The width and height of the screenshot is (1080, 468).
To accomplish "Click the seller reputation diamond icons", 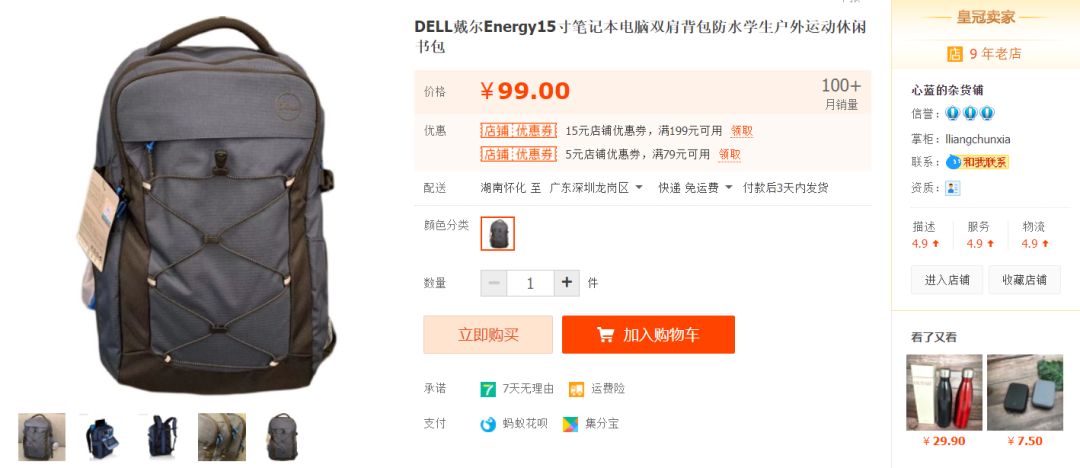I will (x=970, y=113).
